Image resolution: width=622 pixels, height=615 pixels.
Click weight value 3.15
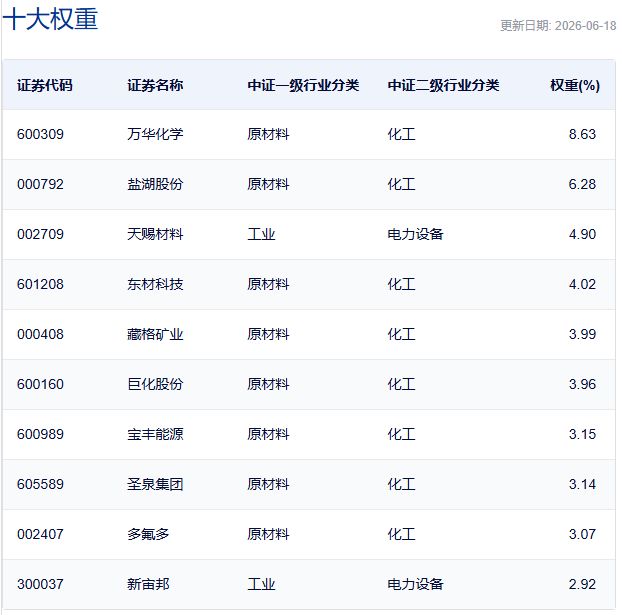(x=582, y=434)
